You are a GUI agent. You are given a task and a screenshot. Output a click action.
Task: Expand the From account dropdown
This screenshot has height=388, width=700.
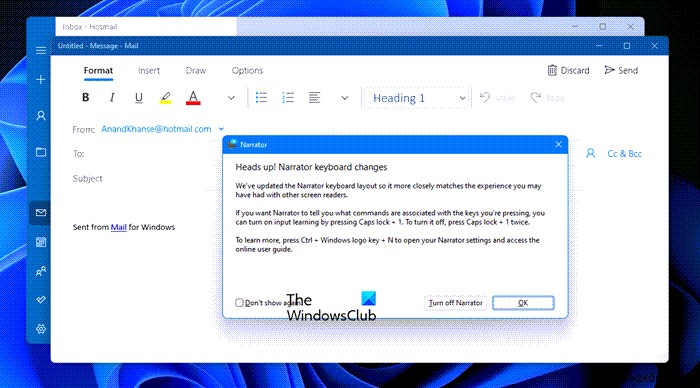(221, 129)
